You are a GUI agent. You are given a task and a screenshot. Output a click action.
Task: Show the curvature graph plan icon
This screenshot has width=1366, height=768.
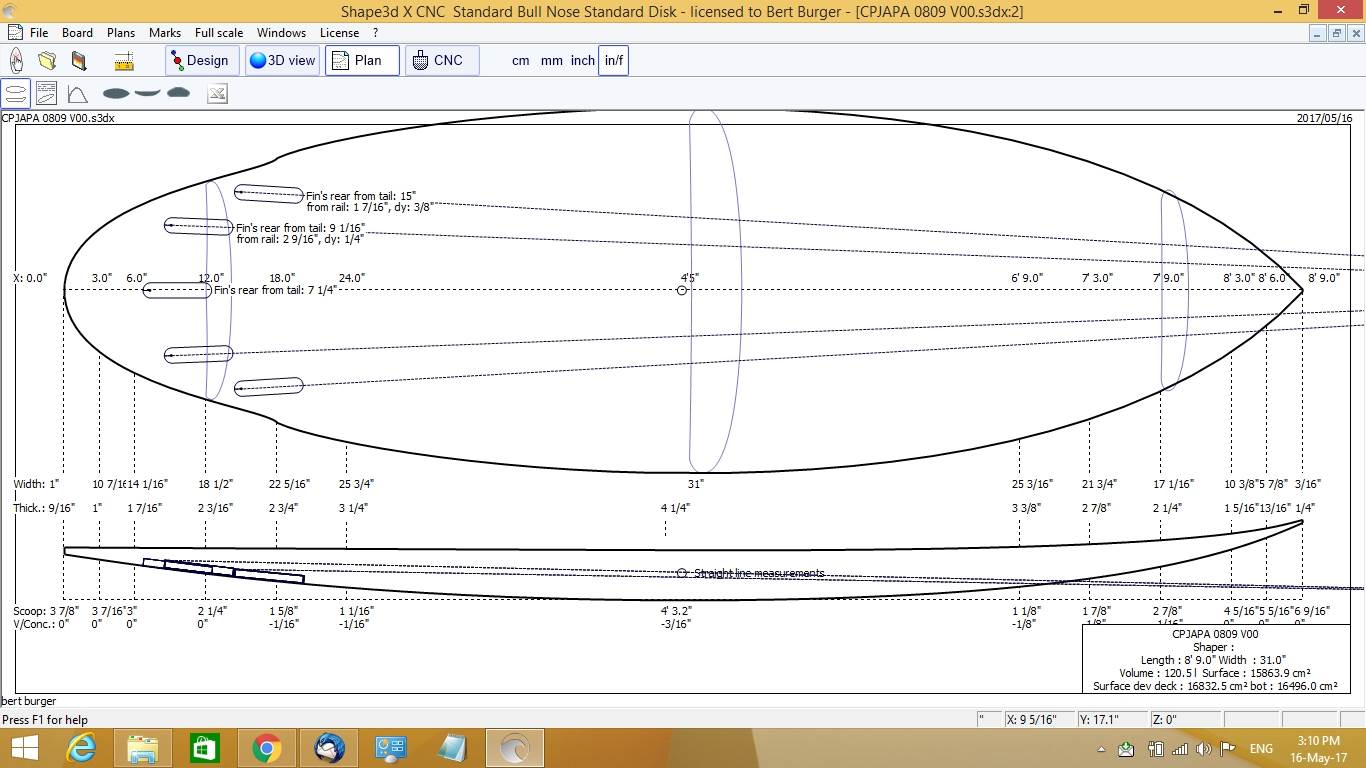[77, 94]
